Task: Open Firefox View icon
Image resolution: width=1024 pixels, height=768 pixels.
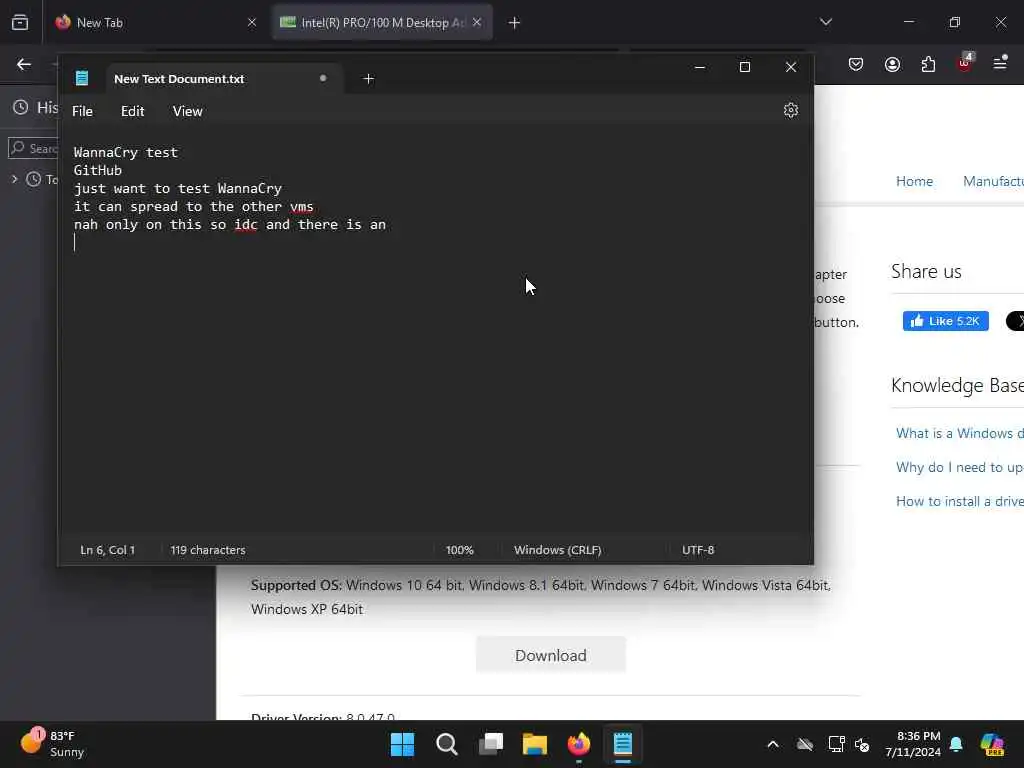Action: coord(20,23)
